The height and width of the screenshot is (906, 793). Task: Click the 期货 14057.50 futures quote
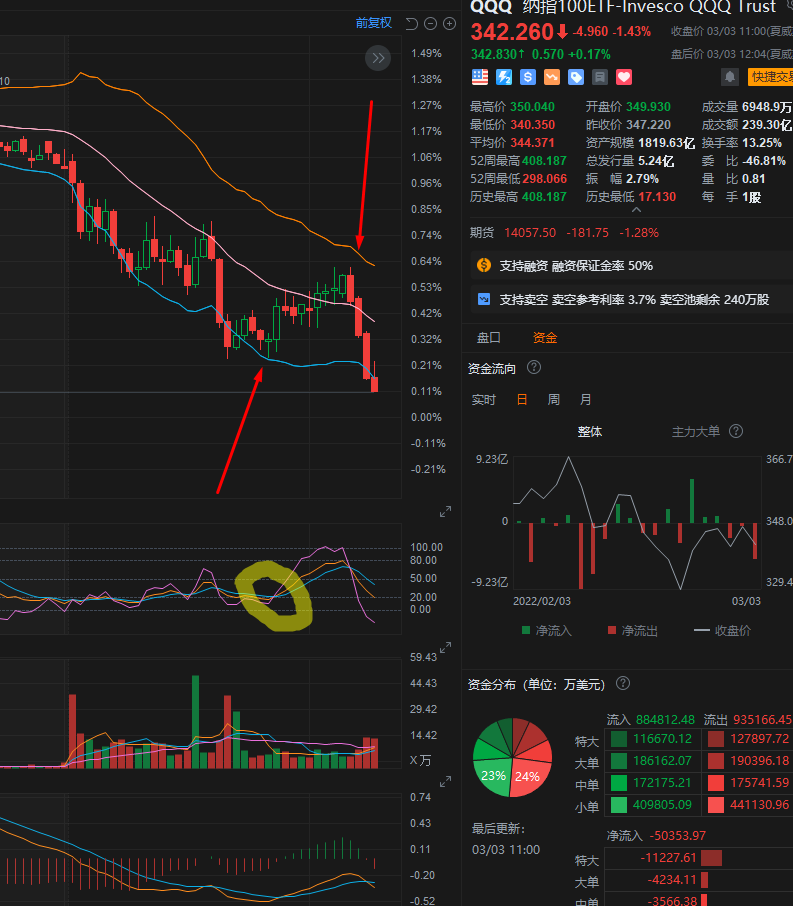pyautogui.click(x=564, y=233)
